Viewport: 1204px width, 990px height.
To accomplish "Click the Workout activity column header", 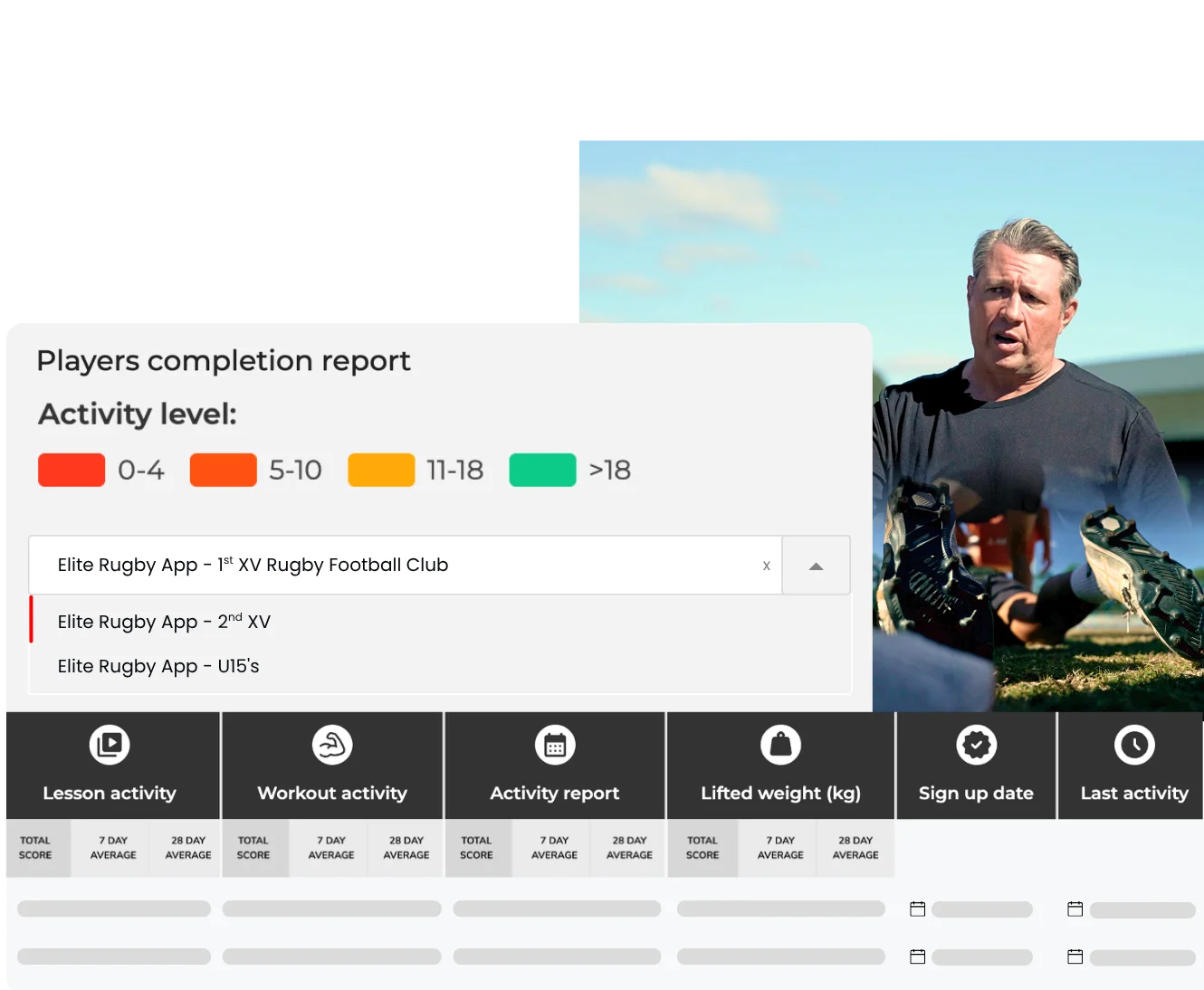I will pos(332,766).
